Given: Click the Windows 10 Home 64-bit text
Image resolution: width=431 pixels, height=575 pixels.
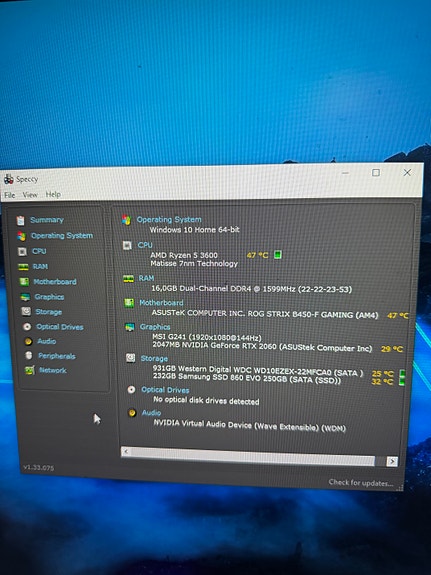Looking at the screenshot, I should 194,230.
